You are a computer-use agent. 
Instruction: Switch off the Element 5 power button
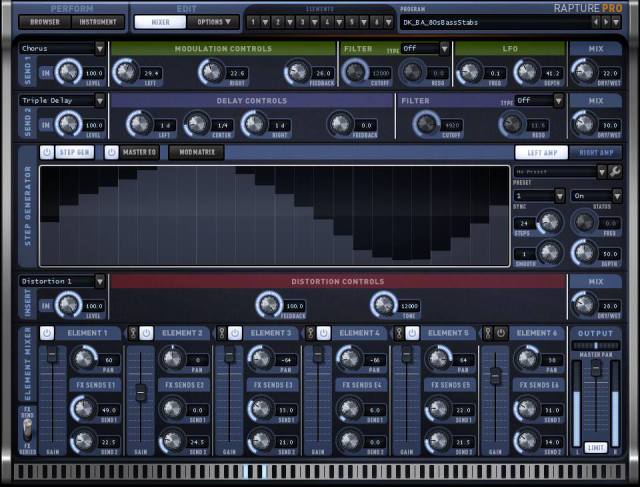pos(412,333)
